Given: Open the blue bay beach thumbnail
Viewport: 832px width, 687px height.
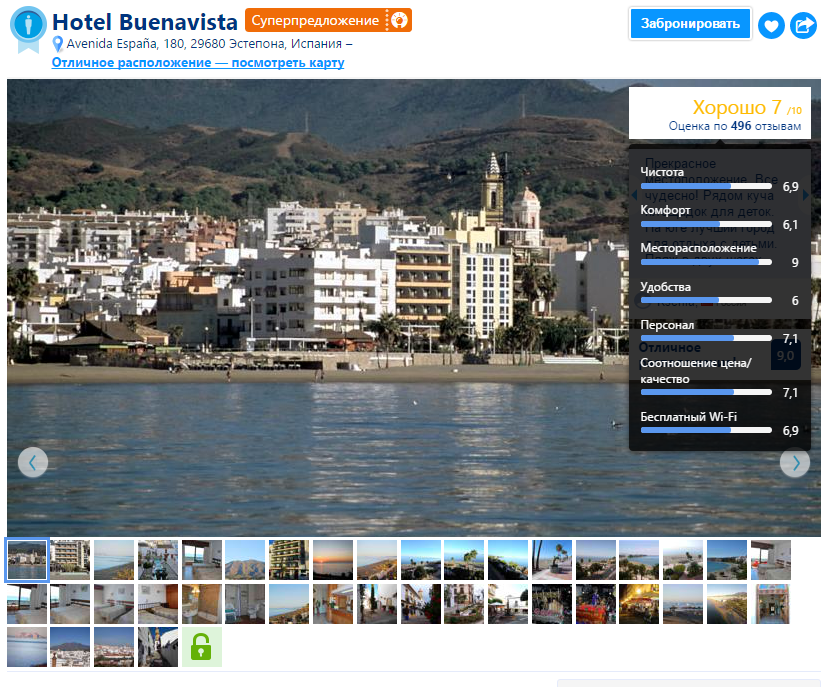Looking at the screenshot, I should 727,560.
